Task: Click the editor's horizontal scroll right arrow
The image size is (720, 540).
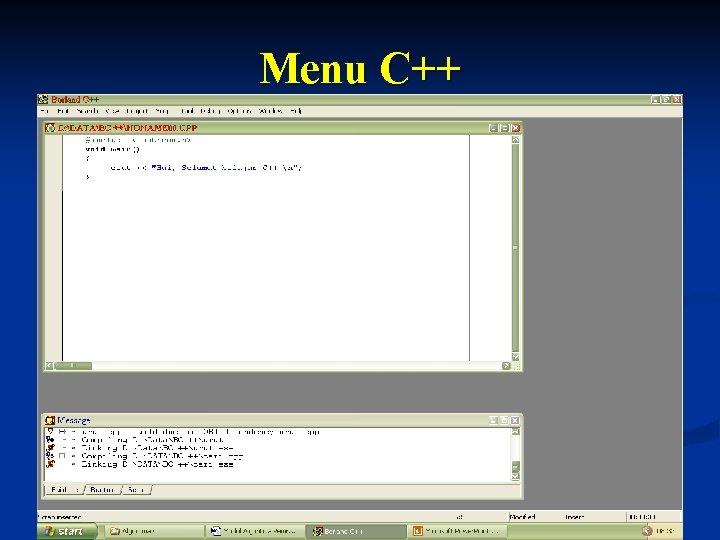Action: click(506, 366)
